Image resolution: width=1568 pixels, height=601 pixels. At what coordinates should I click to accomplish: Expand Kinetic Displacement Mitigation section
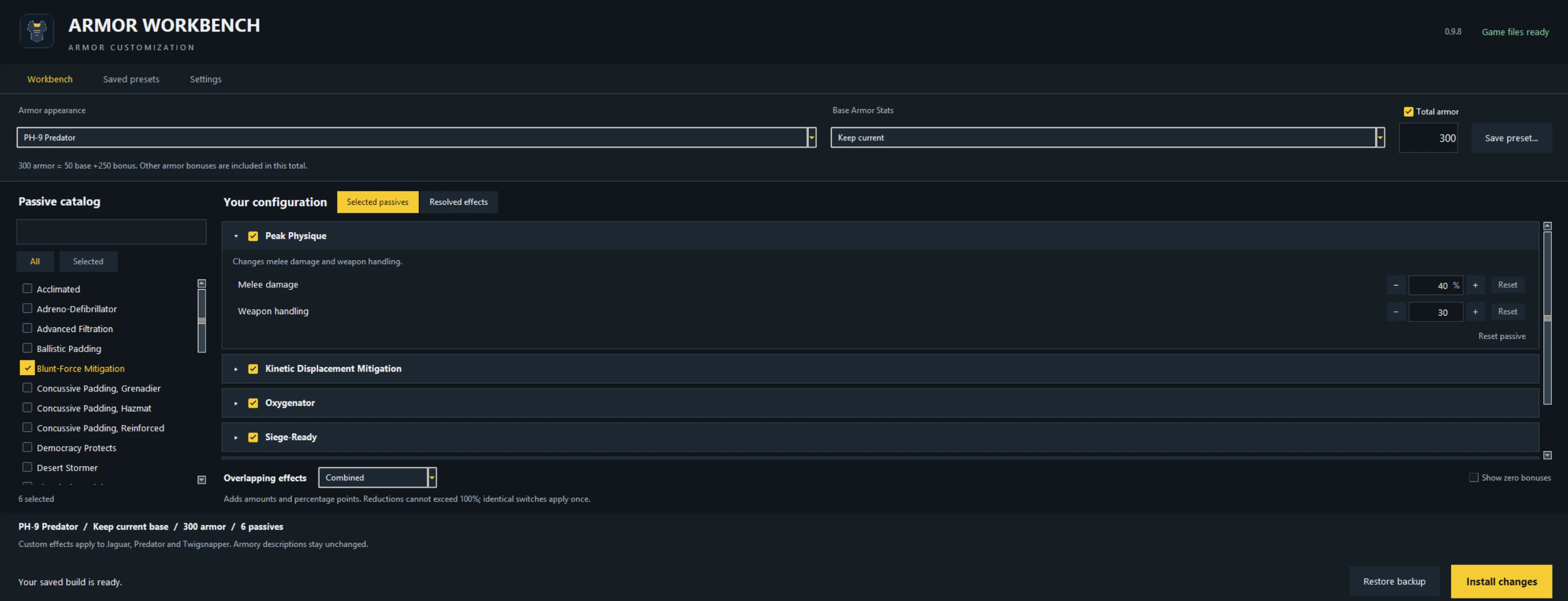tap(236, 369)
